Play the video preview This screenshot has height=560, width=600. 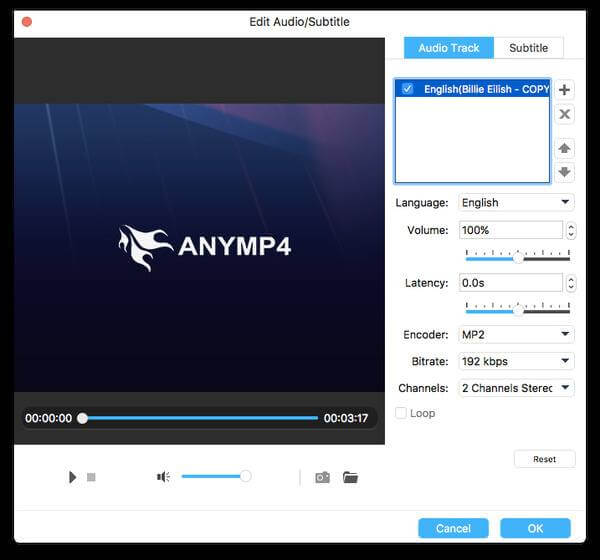[72, 477]
